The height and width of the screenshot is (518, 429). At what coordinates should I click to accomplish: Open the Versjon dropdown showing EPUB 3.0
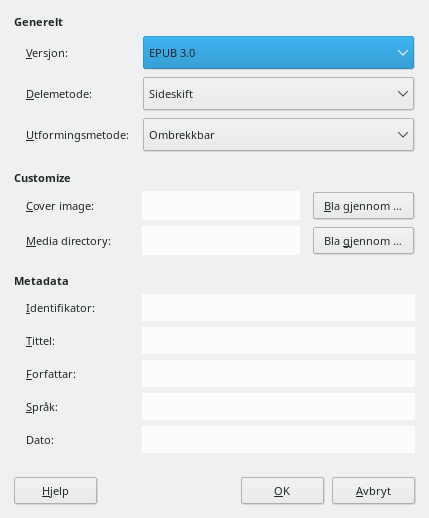click(x=278, y=53)
